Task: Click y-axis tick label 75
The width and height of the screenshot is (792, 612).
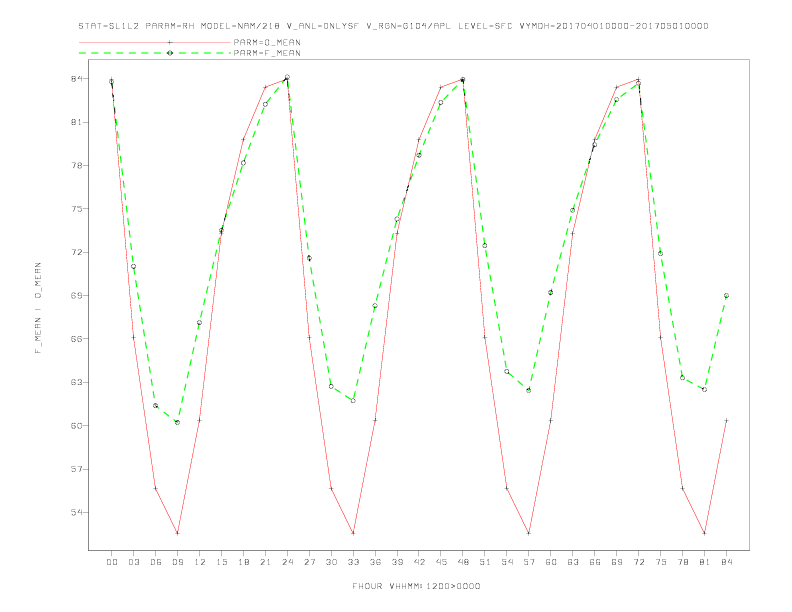Action: point(77,209)
